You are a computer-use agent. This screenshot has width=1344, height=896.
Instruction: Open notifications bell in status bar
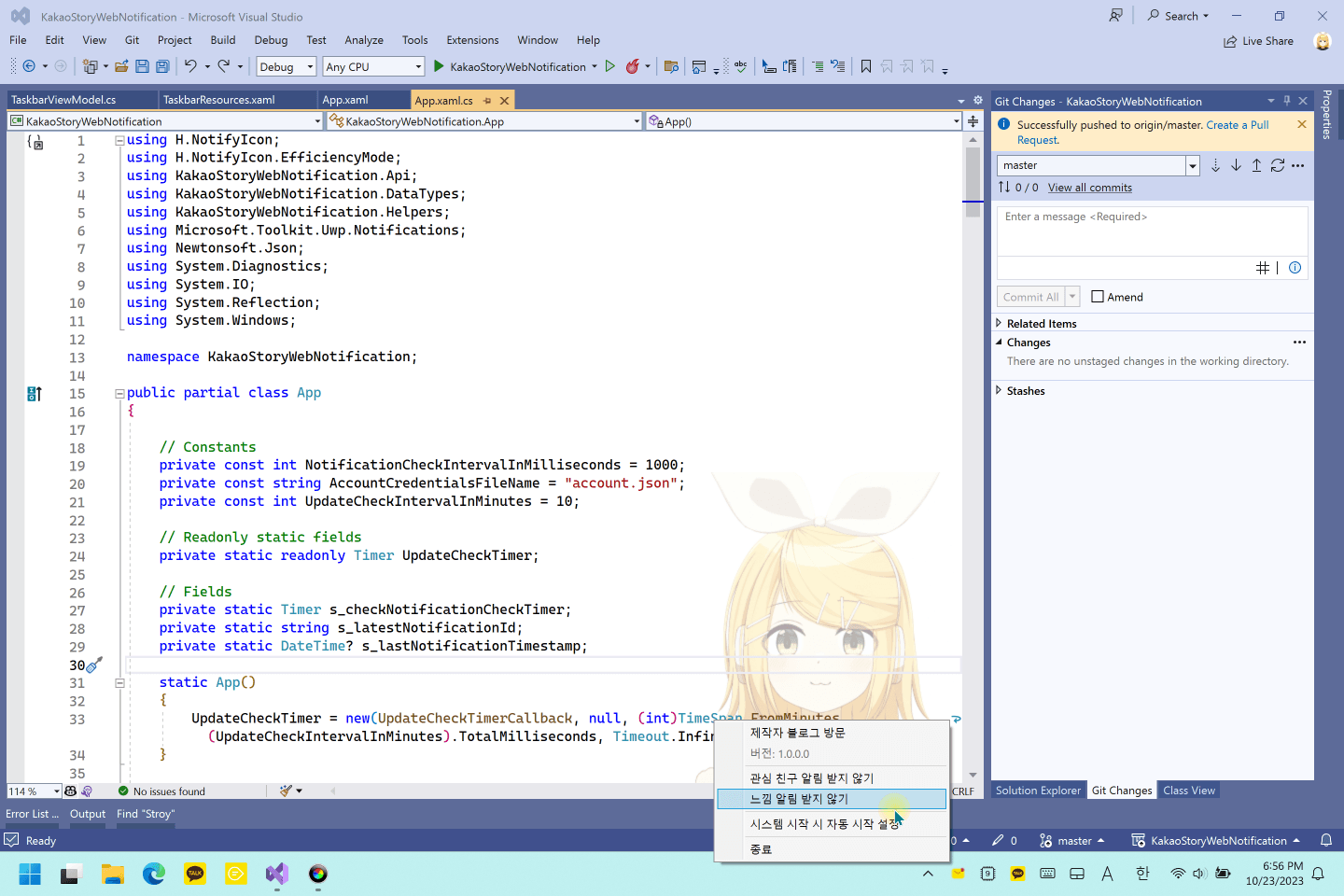[1325, 840]
